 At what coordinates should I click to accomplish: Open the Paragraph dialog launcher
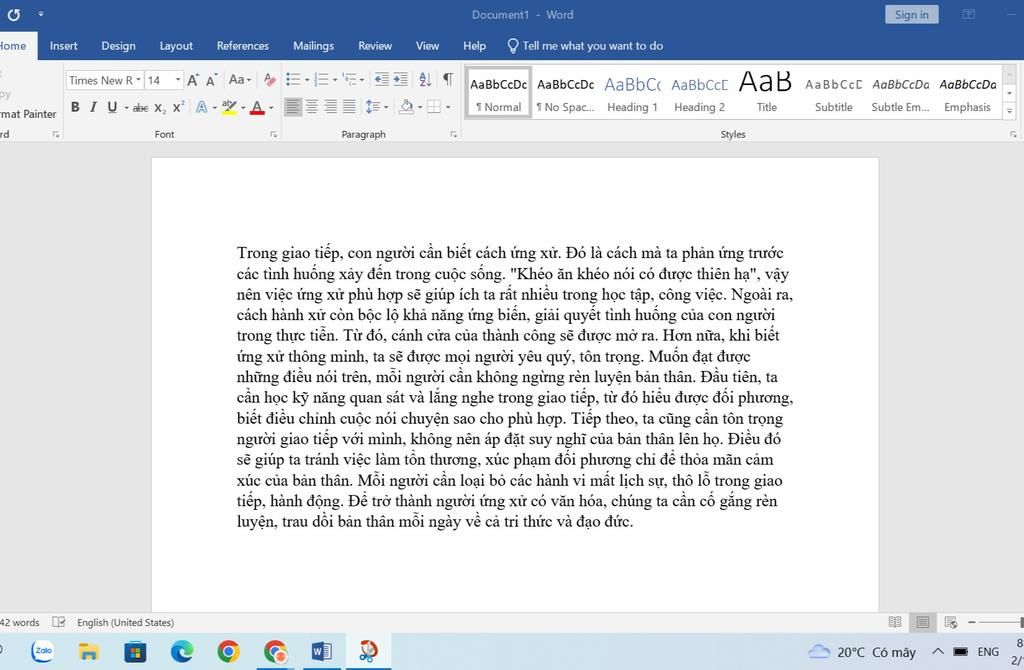(453, 135)
